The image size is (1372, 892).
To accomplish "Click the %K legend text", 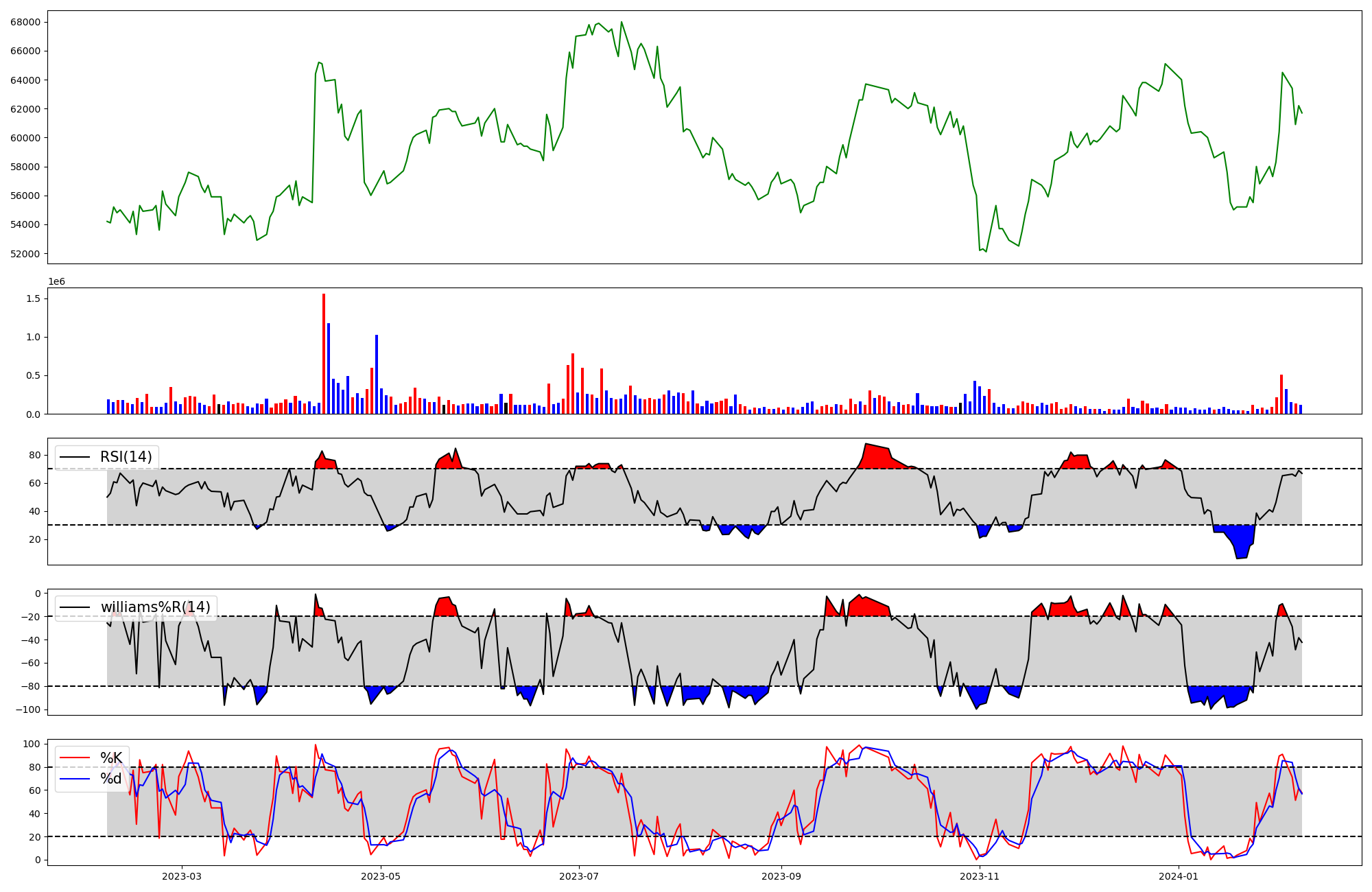I will click(x=111, y=758).
